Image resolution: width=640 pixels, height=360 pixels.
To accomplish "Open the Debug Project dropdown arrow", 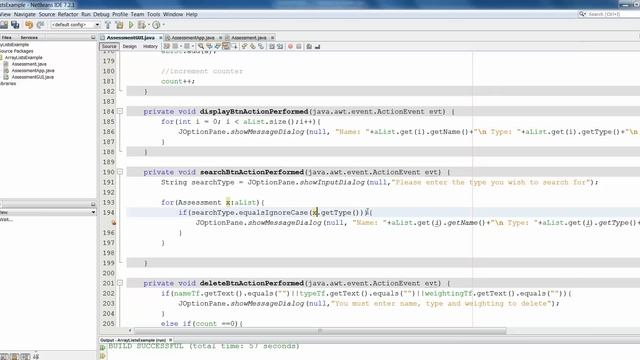I will click(x=149, y=25).
